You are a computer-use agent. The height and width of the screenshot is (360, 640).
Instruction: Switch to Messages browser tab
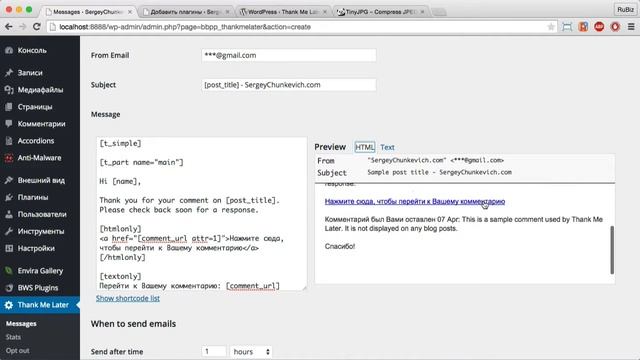[88, 12]
